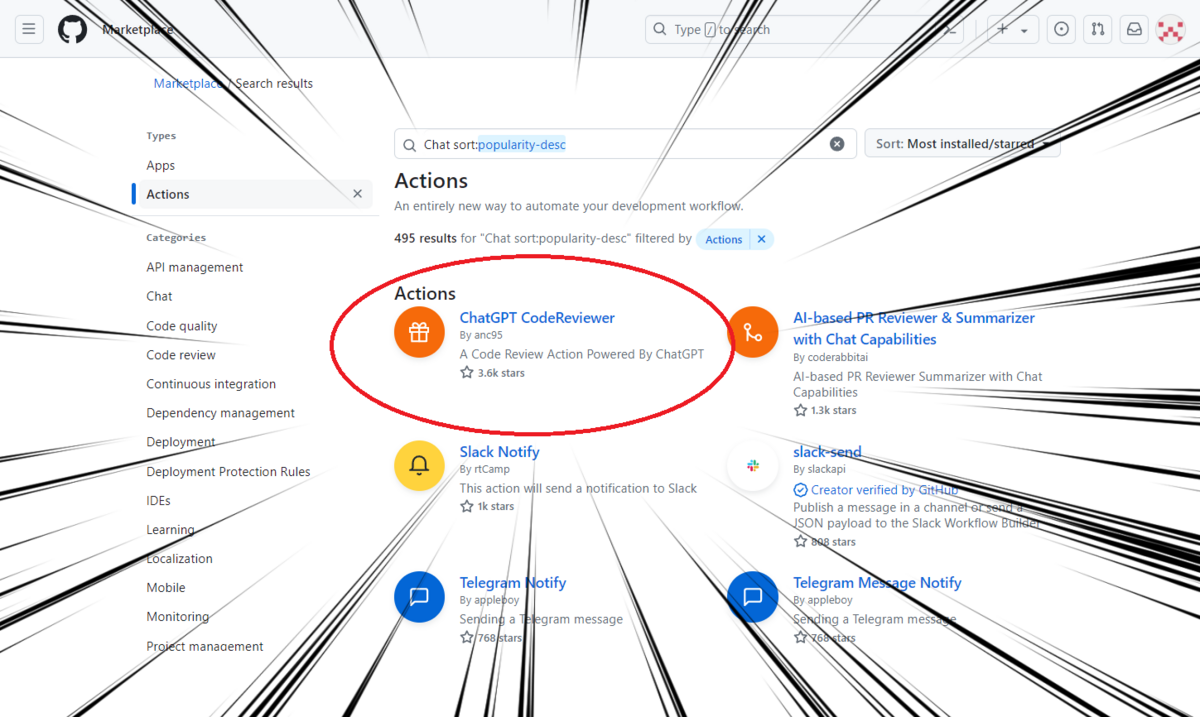
Task: Select the Learning category
Action: [x=171, y=530]
